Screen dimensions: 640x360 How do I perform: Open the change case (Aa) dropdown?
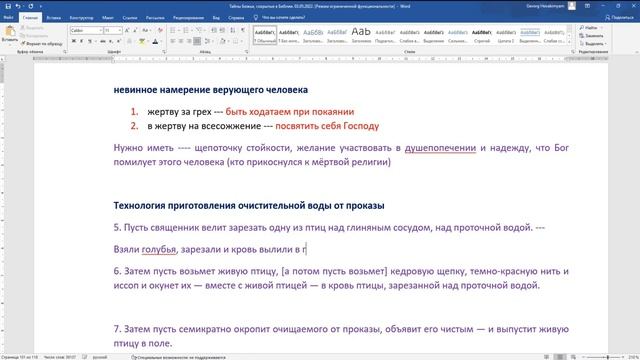[146, 31]
